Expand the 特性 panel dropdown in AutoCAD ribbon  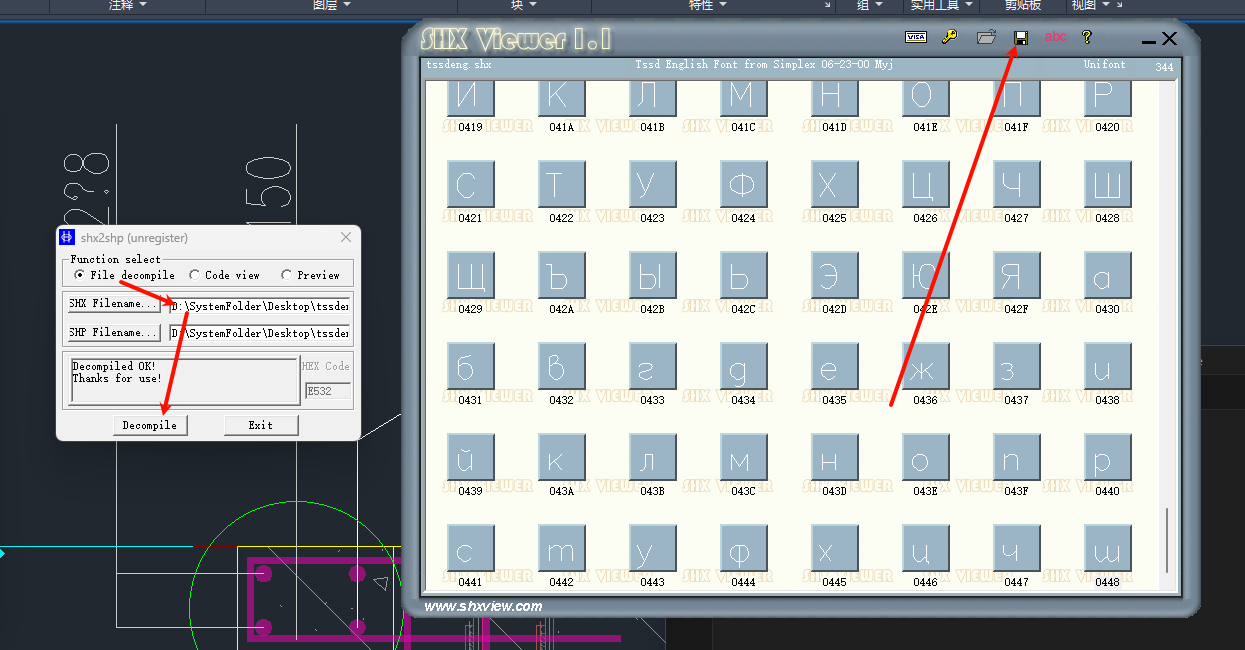point(722,5)
